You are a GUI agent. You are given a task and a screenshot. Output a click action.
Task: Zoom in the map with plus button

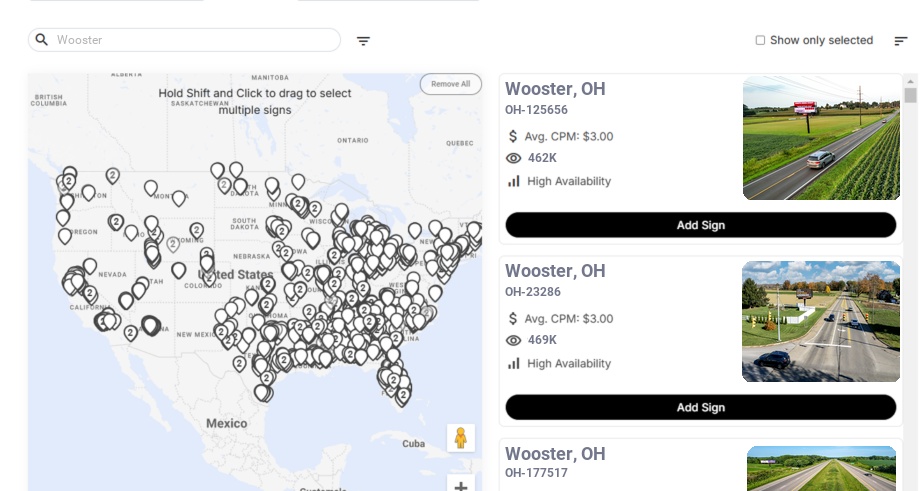point(461,486)
